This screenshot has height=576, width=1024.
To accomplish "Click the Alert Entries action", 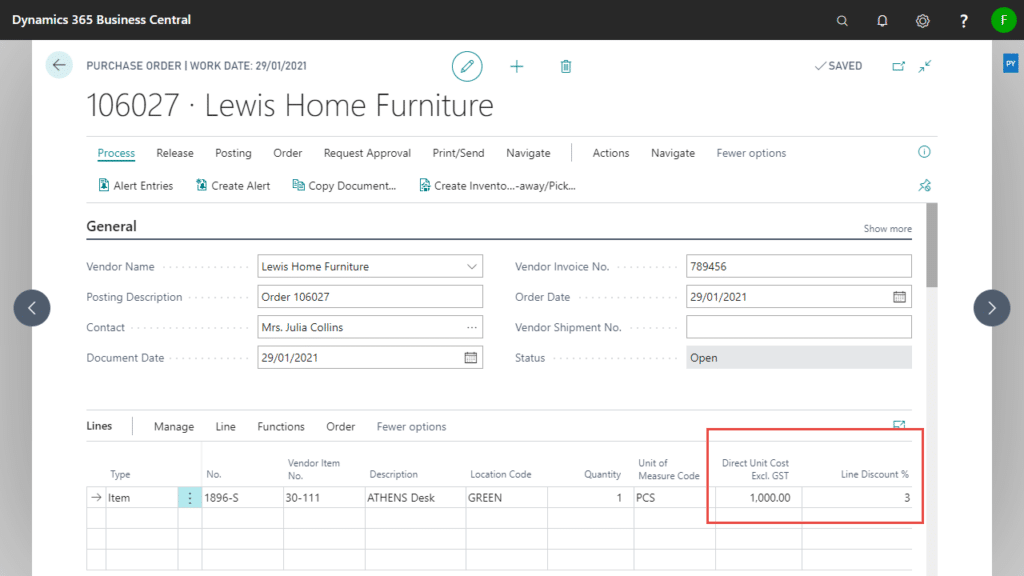I will point(135,185).
